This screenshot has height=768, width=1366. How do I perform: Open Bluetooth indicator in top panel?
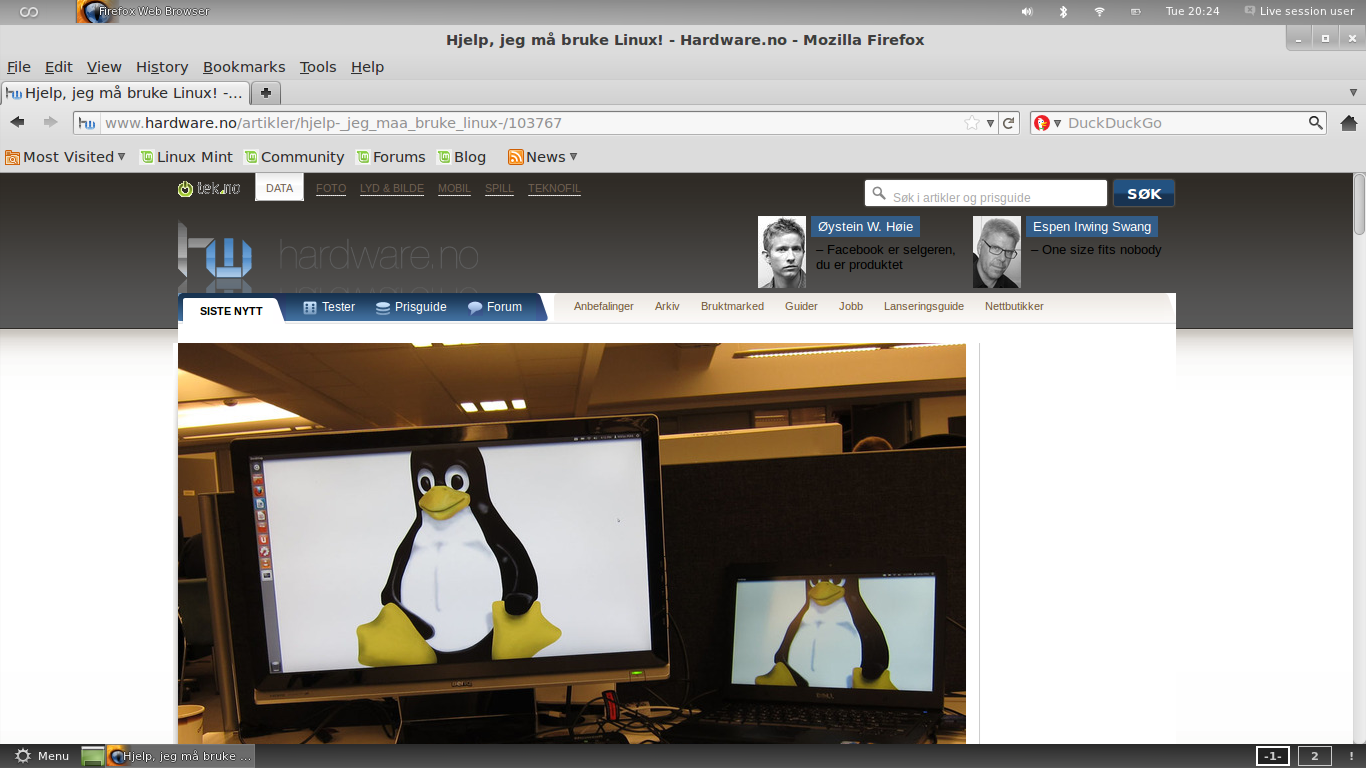tap(1063, 12)
